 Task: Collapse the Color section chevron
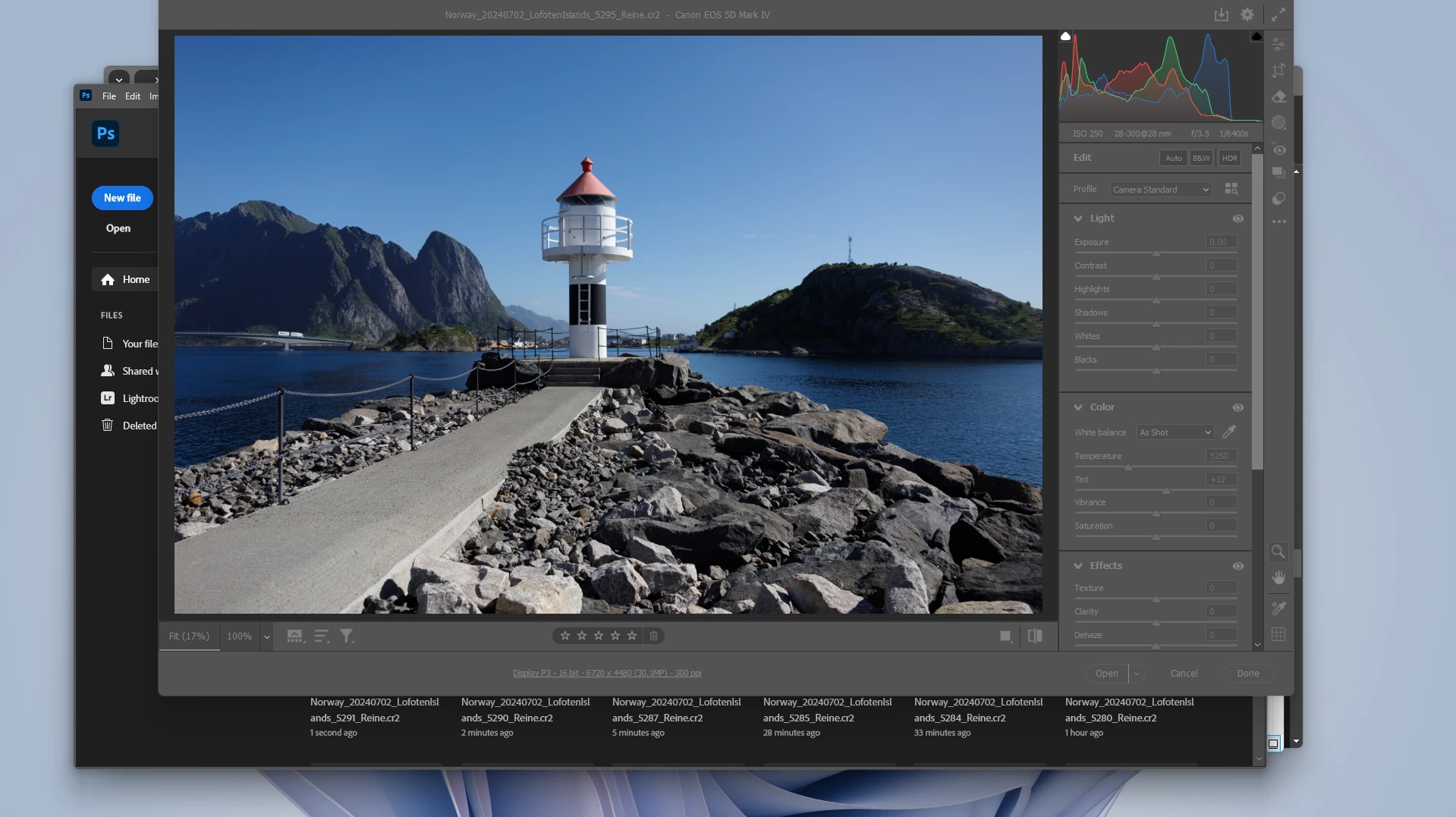point(1078,407)
